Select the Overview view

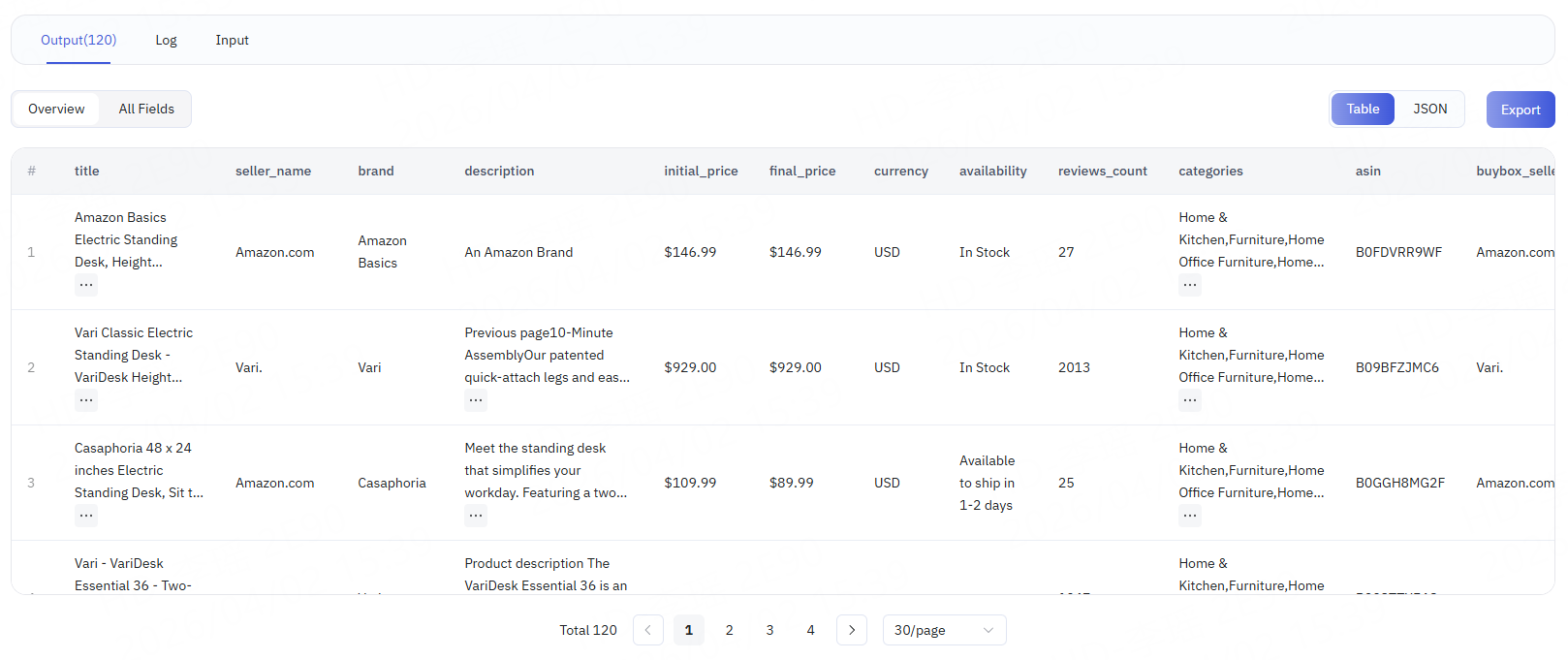pos(56,109)
